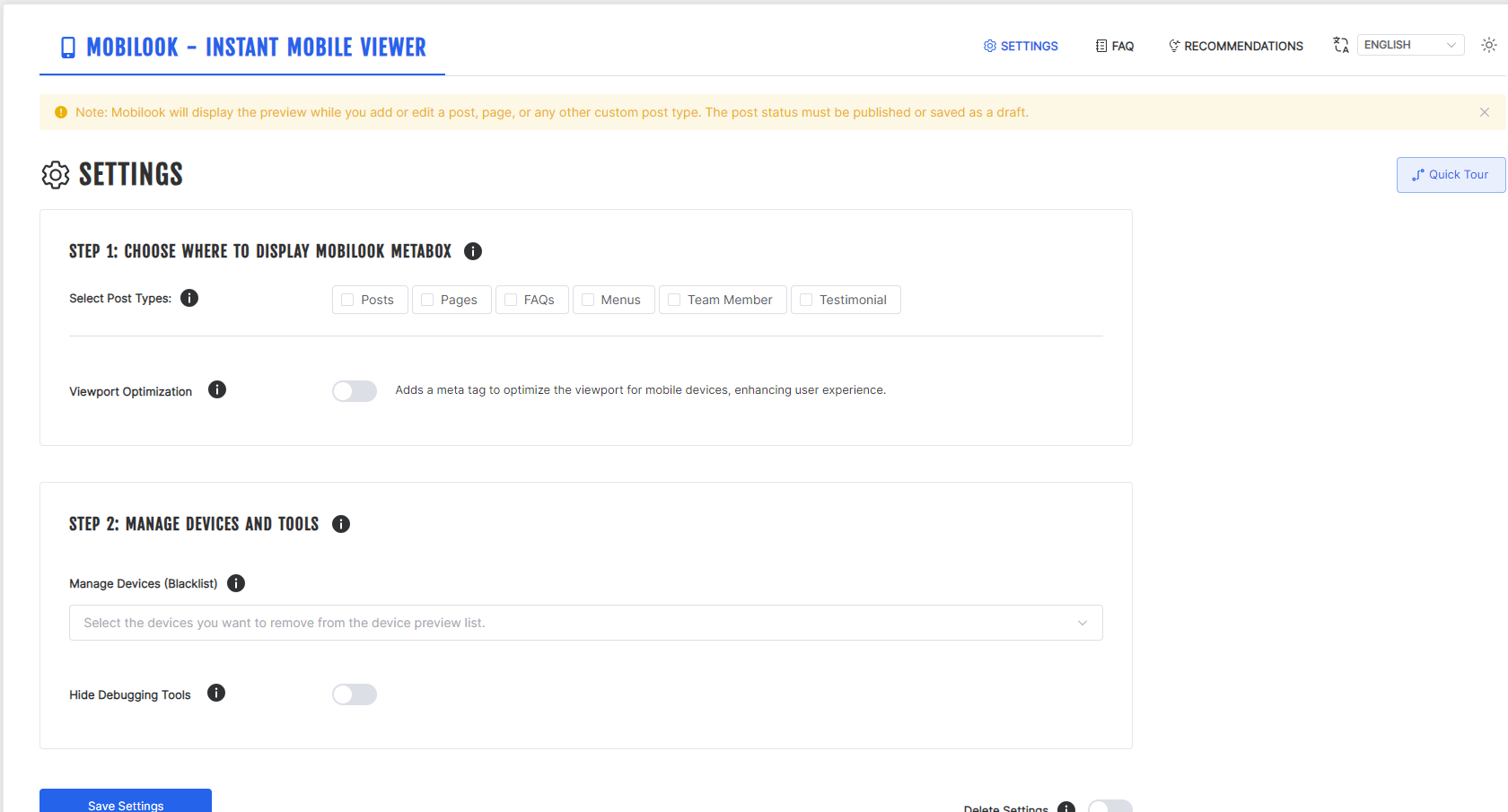
Task: Open the FAQ menu item
Action: 1115,46
